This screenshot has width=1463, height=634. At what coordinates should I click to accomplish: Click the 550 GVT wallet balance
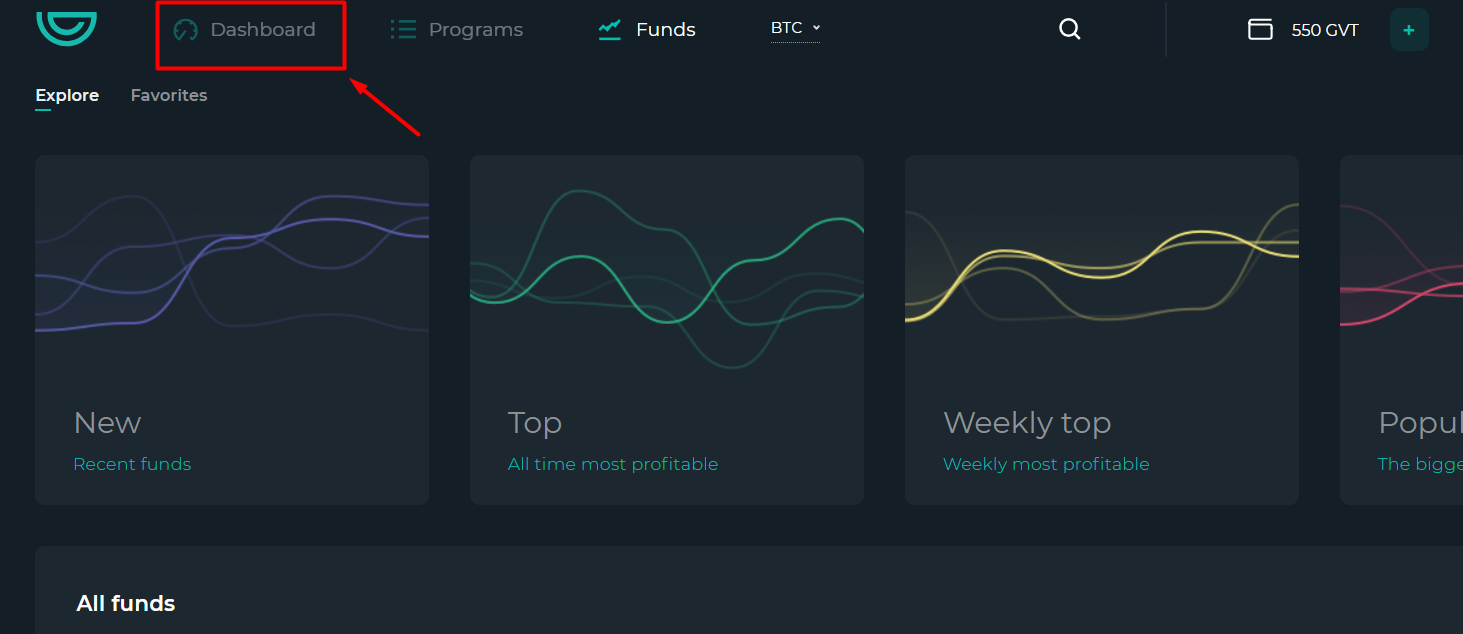coord(1324,30)
